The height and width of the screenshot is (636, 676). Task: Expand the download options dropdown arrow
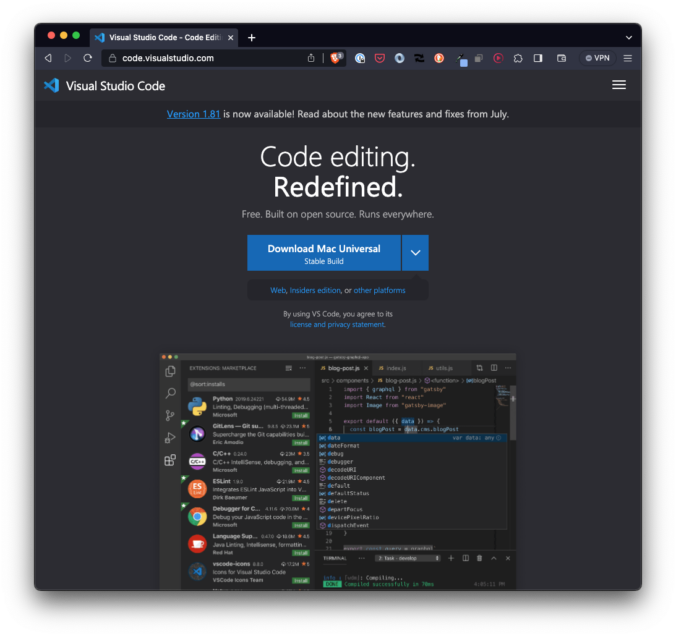pos(415,253)
